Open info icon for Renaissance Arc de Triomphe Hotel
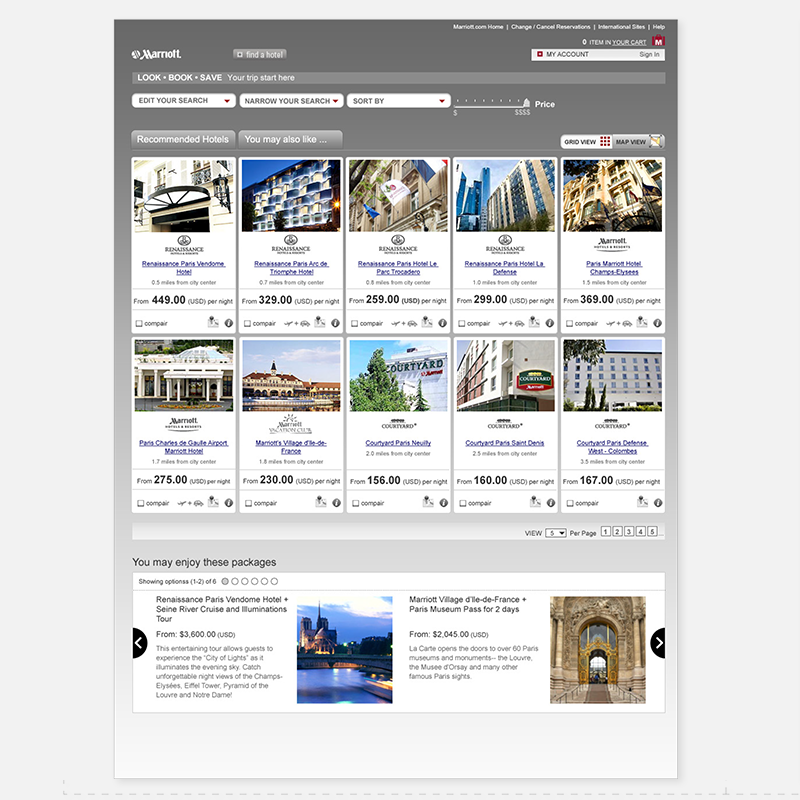This screenshot has width=800, height=800. 336,323
